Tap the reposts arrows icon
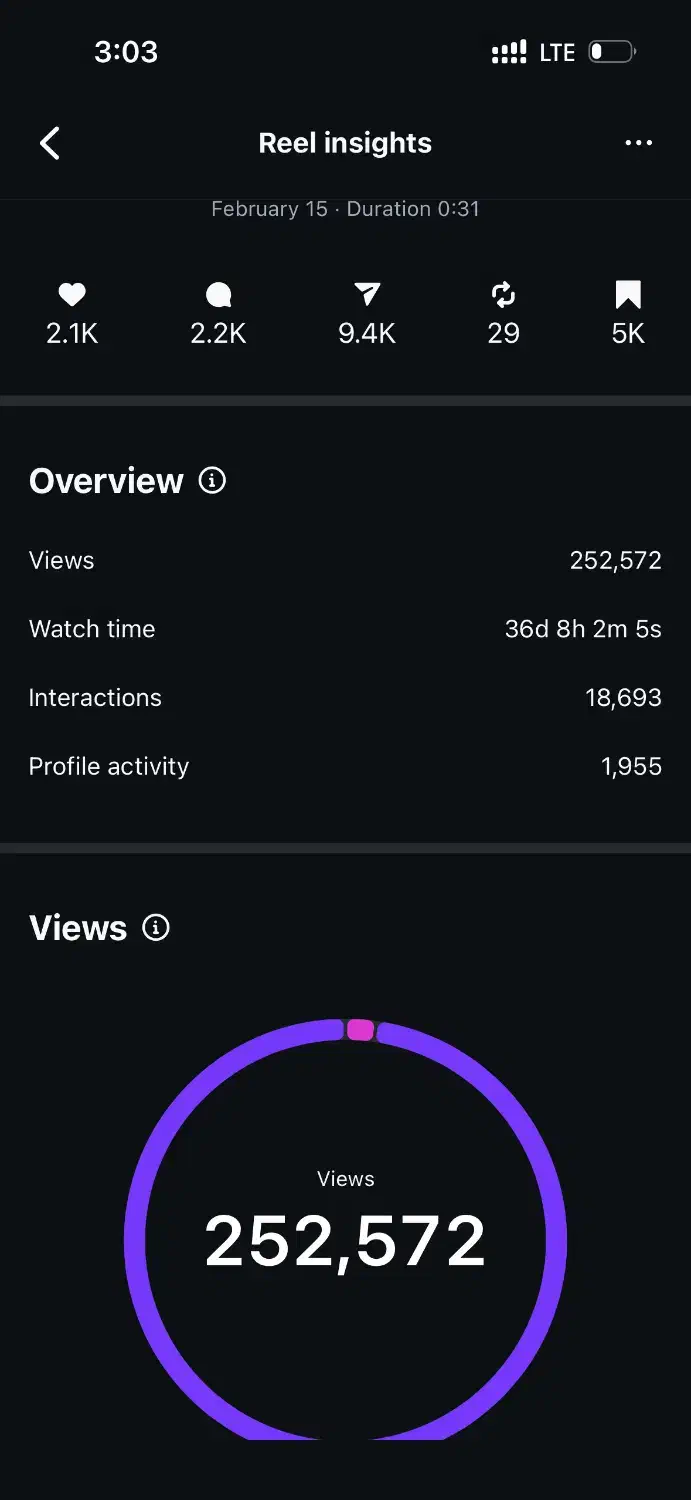 (503, 294)
